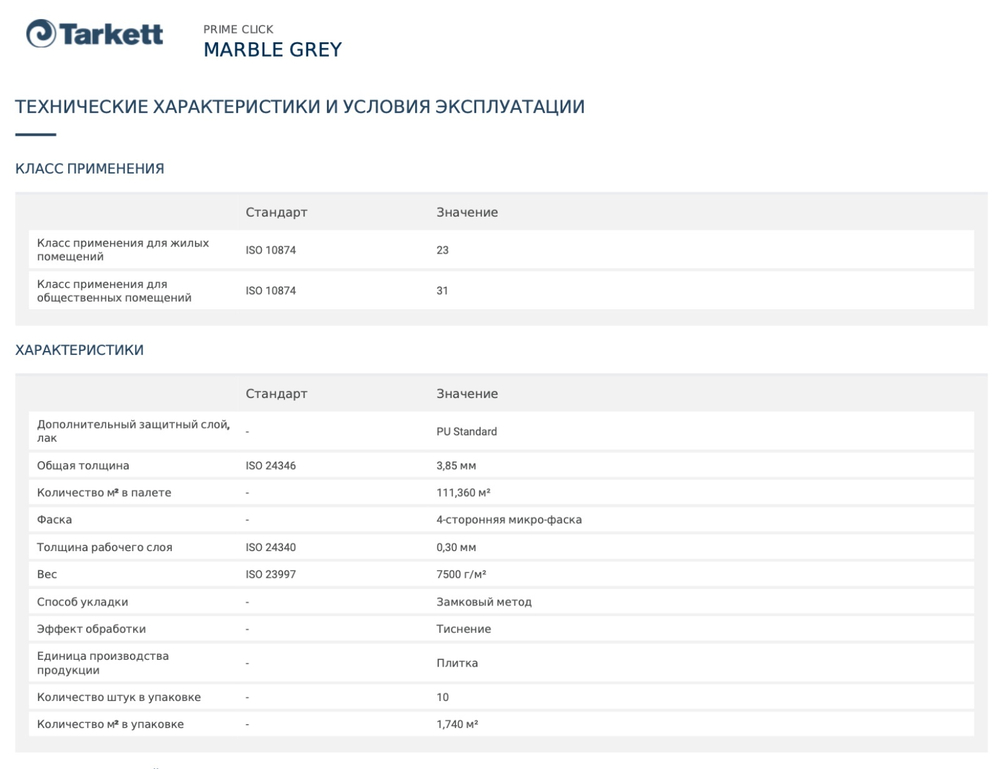This screenshot has height=769, width=1000.
Task: Click the Вес row value 7500 г/м²
Action: (461, 574)
